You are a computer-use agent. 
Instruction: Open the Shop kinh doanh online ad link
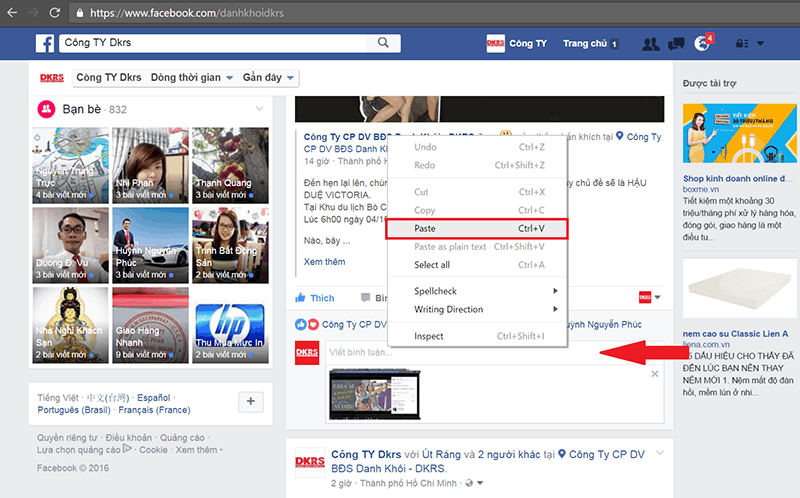(x=737, y=179)
